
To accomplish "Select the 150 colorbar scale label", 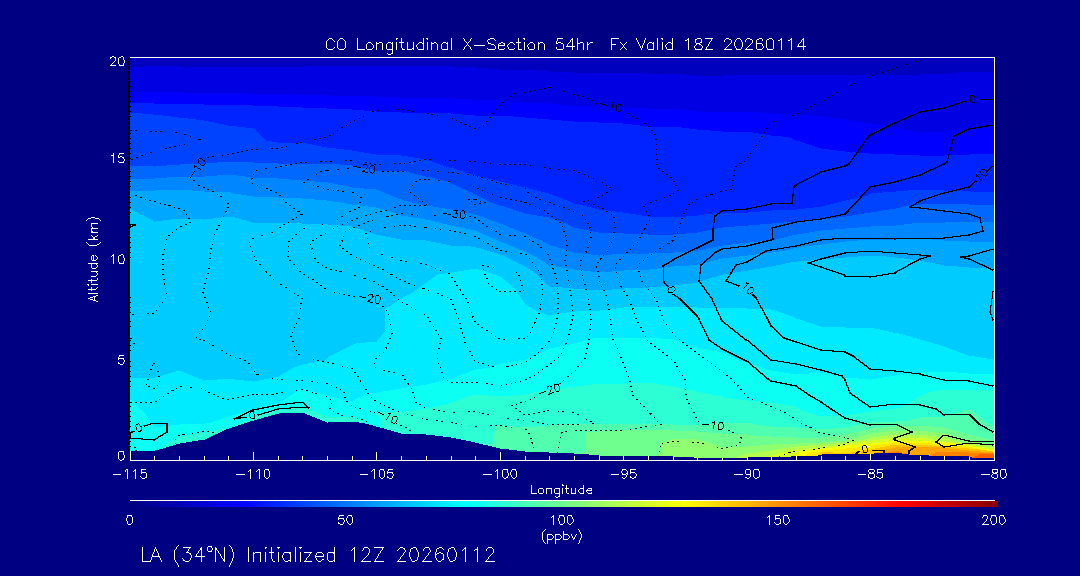I will pos(778,520).
